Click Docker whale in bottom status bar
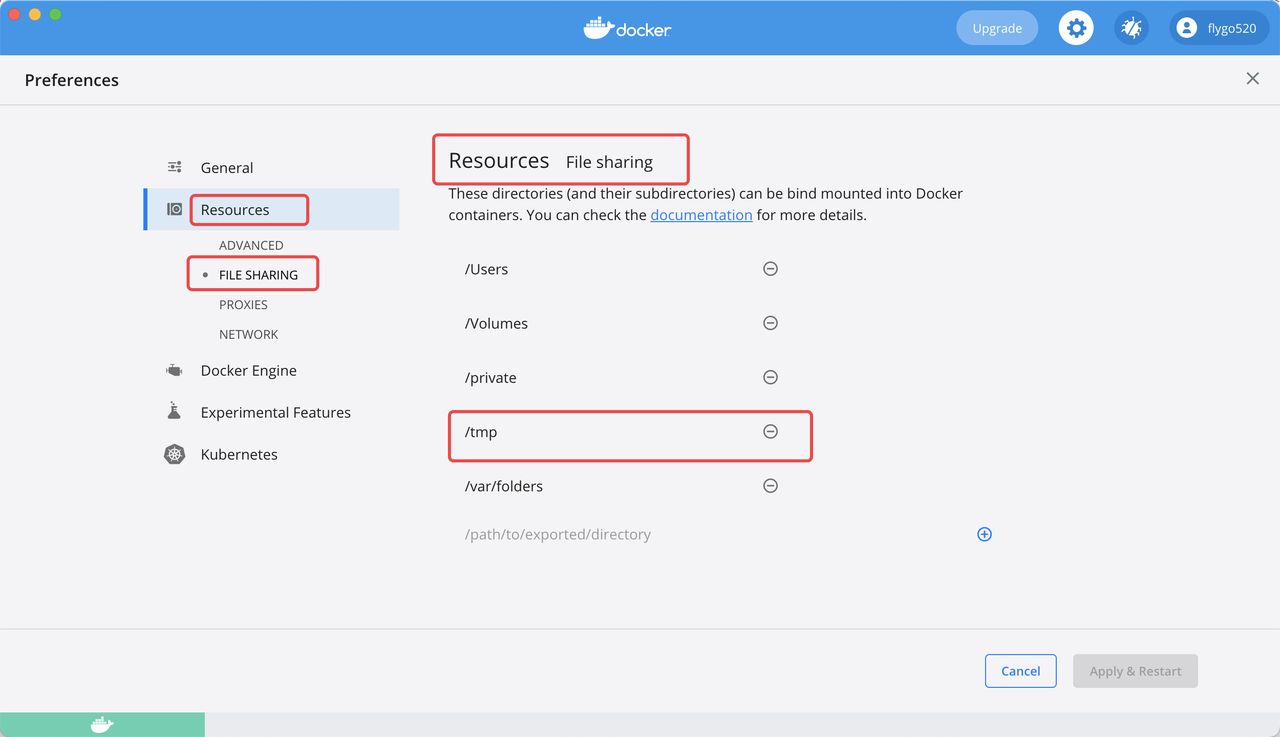This screenshot has width=1280, height=737. pyautogui.click(x=102, y=725)
